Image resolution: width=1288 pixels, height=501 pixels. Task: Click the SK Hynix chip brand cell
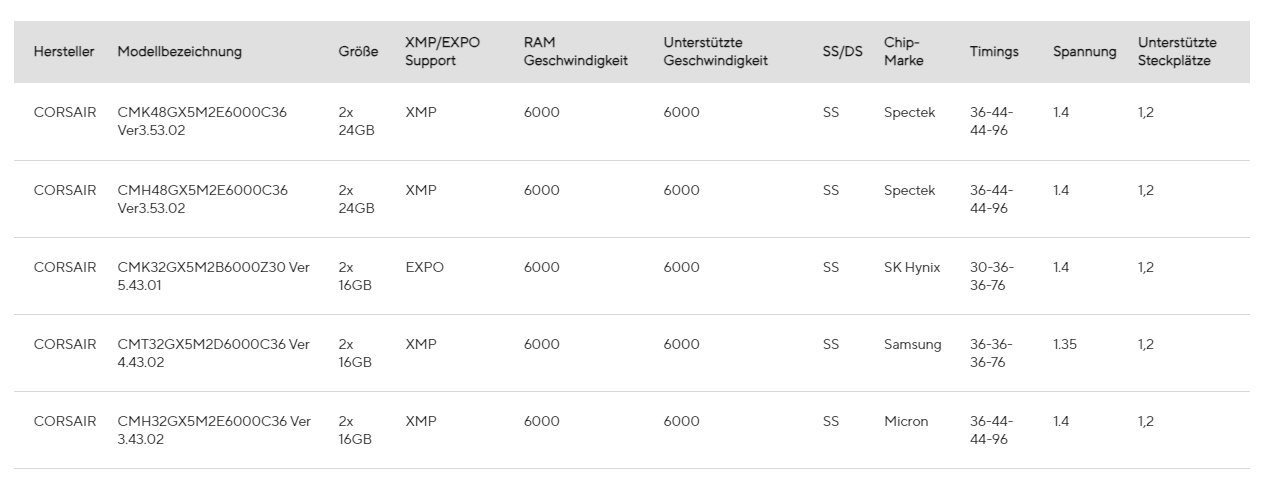[x=912, y=268]
